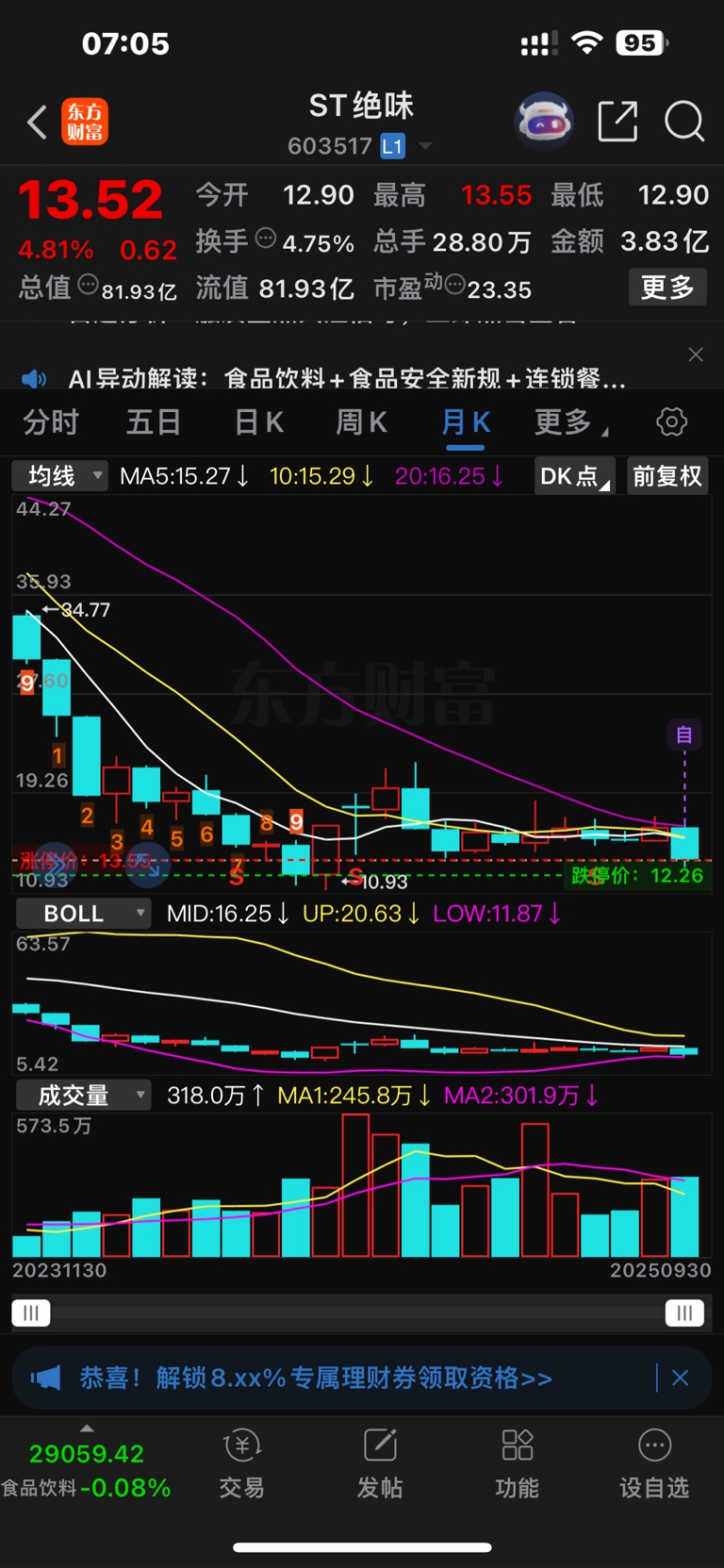This screenshot has height=1568, width=724.
Task: Tap the 13.52 current price
Action: tap(90, 200)
